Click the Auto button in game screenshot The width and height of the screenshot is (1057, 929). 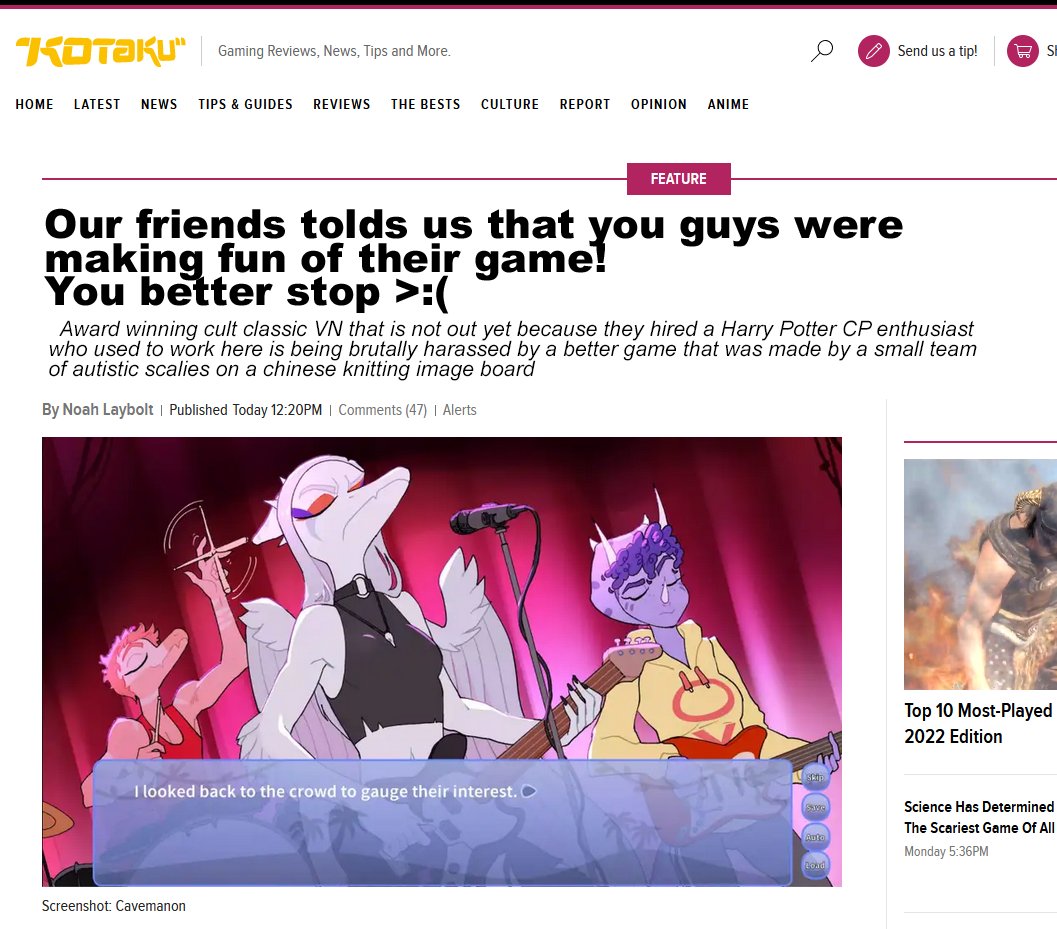815,837
